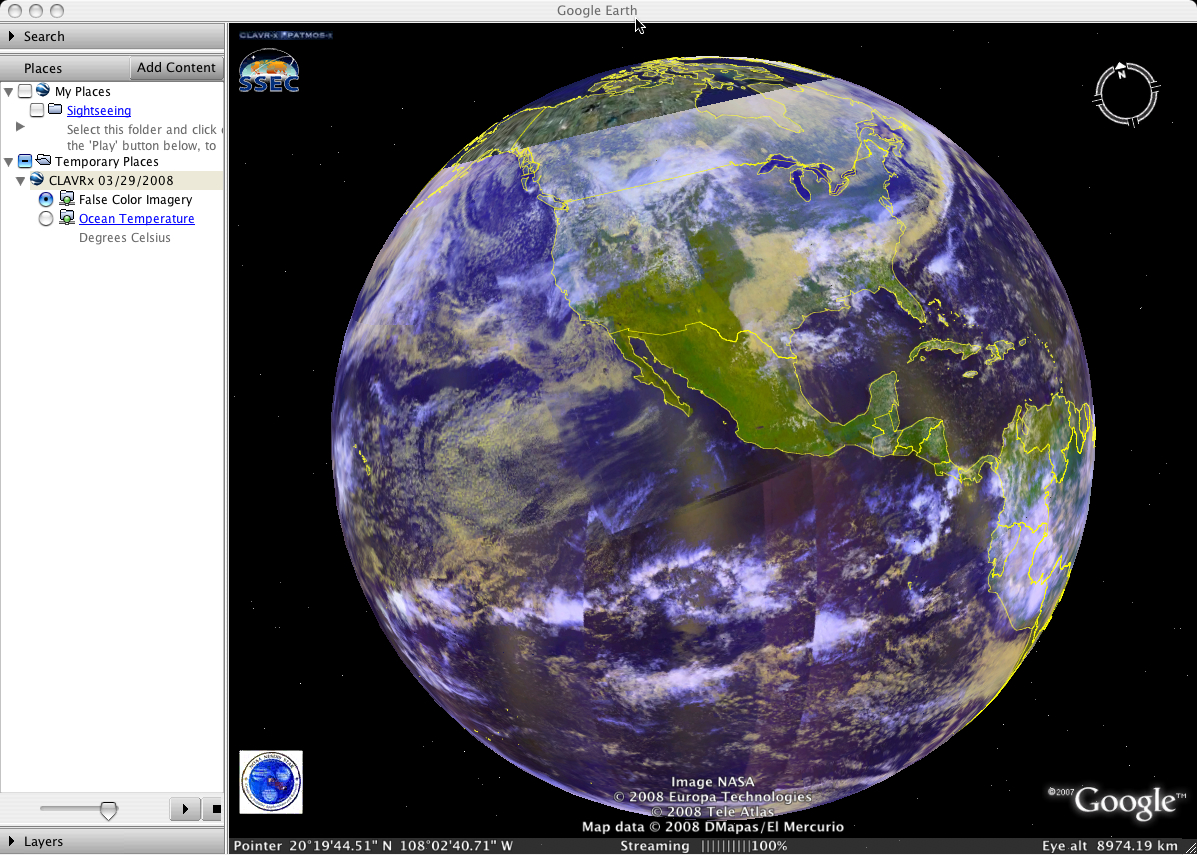The height and width of the screenshot is (855, 1197).
Task: Click the Google Earth window title
Action: tap(597, 10)
